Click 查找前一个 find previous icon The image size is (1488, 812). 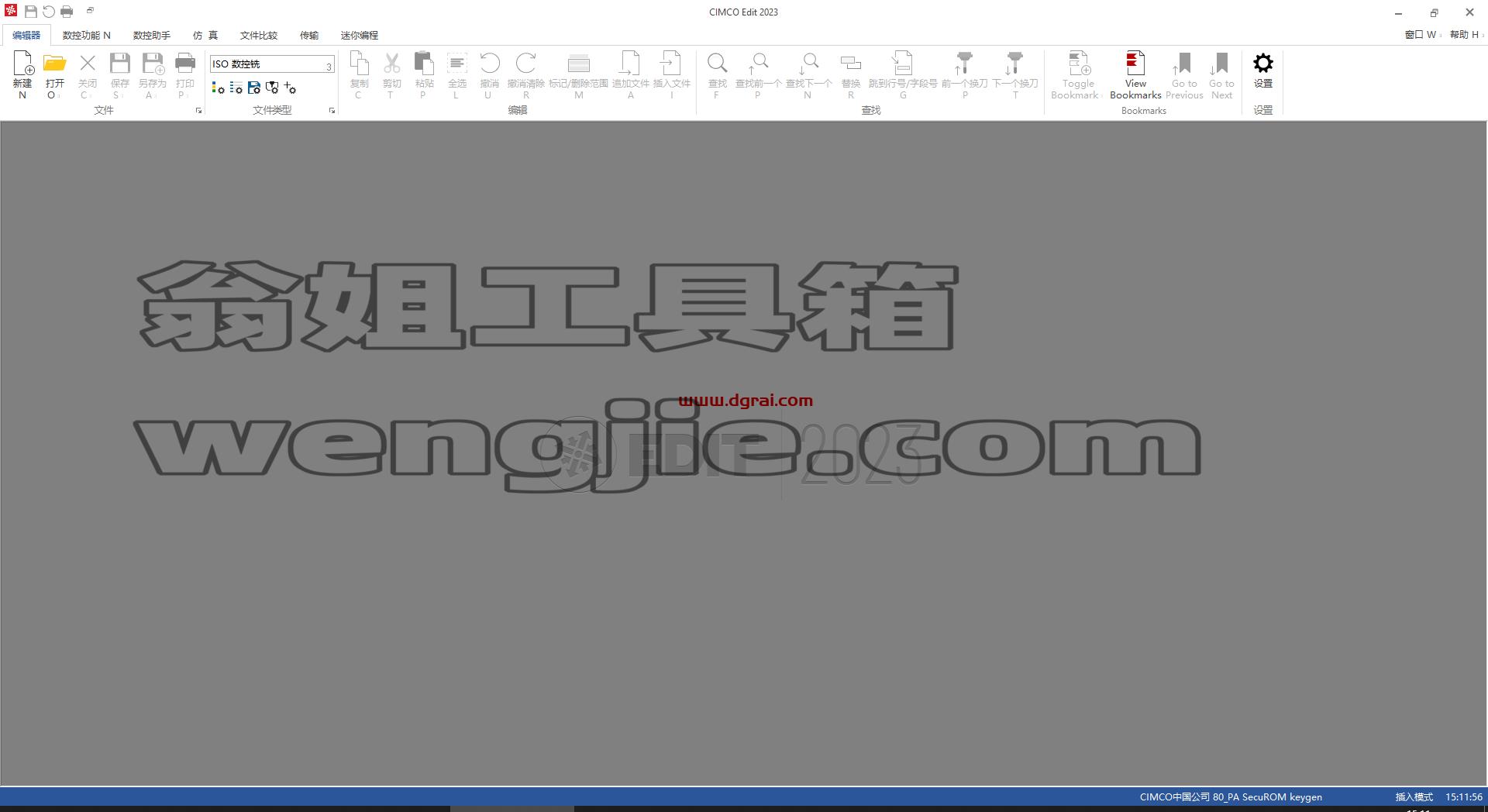pos(758,64)
